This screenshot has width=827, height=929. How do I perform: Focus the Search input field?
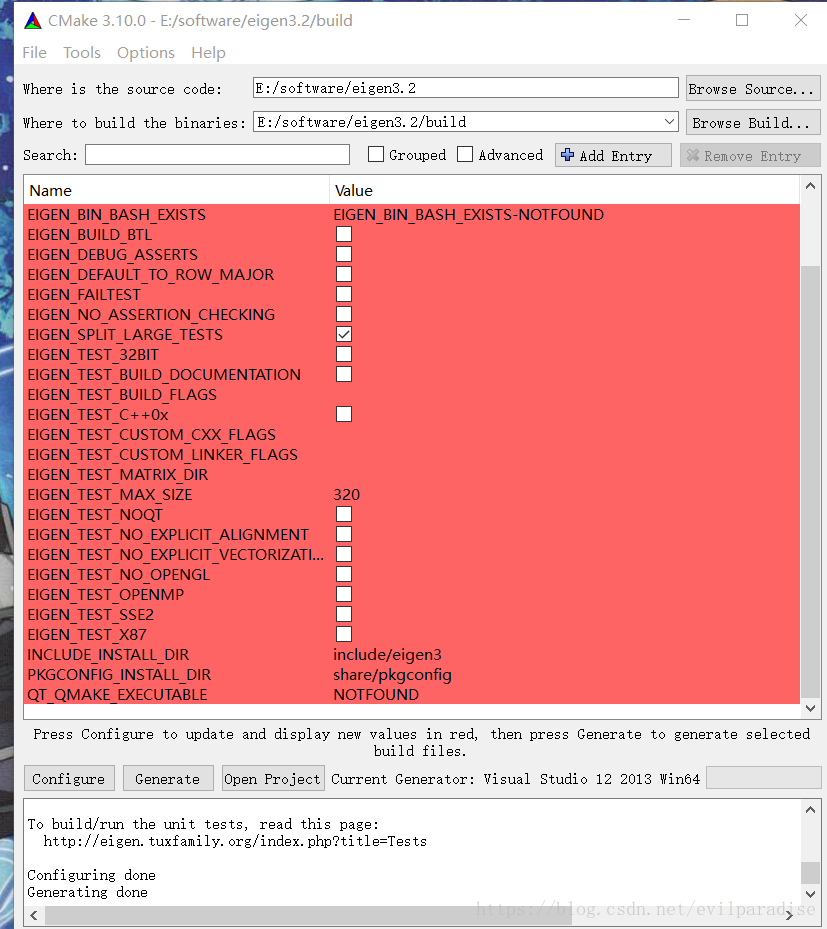(x=217, y=155)
